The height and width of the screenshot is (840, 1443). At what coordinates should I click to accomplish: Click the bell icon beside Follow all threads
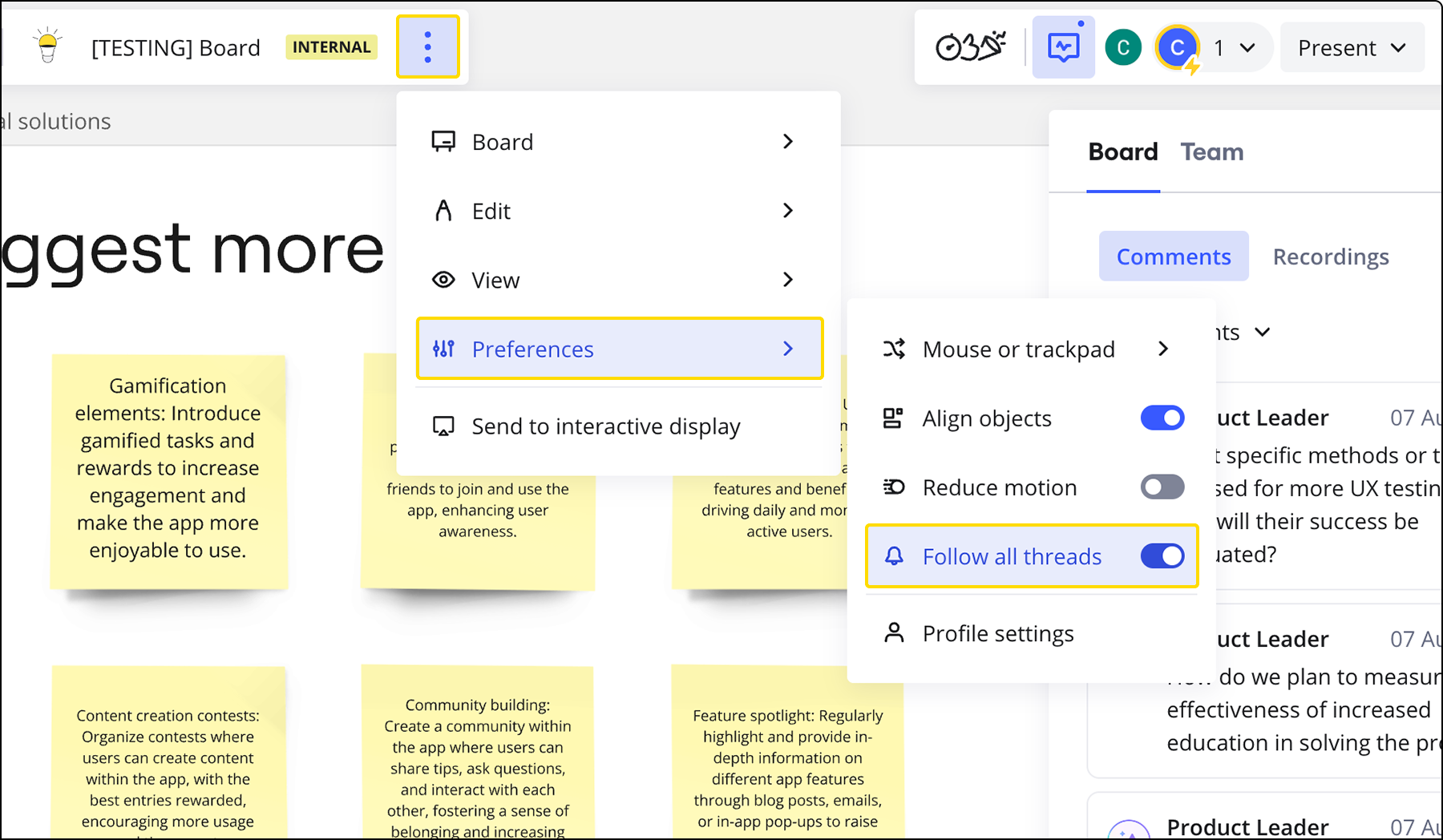(894, 556)
